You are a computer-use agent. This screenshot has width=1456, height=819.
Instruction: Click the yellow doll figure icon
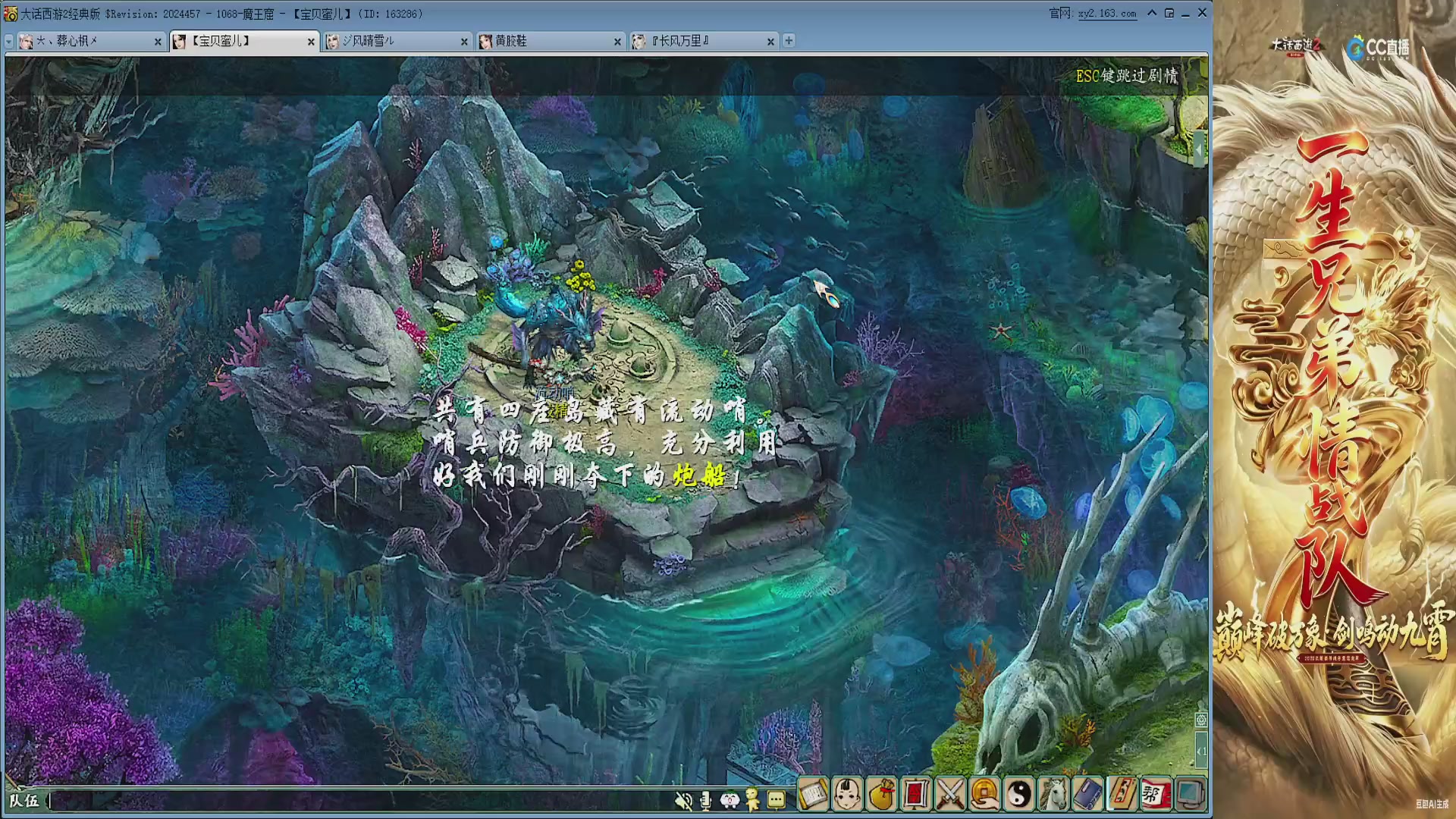pyautogui.click(x=752, y=800)
